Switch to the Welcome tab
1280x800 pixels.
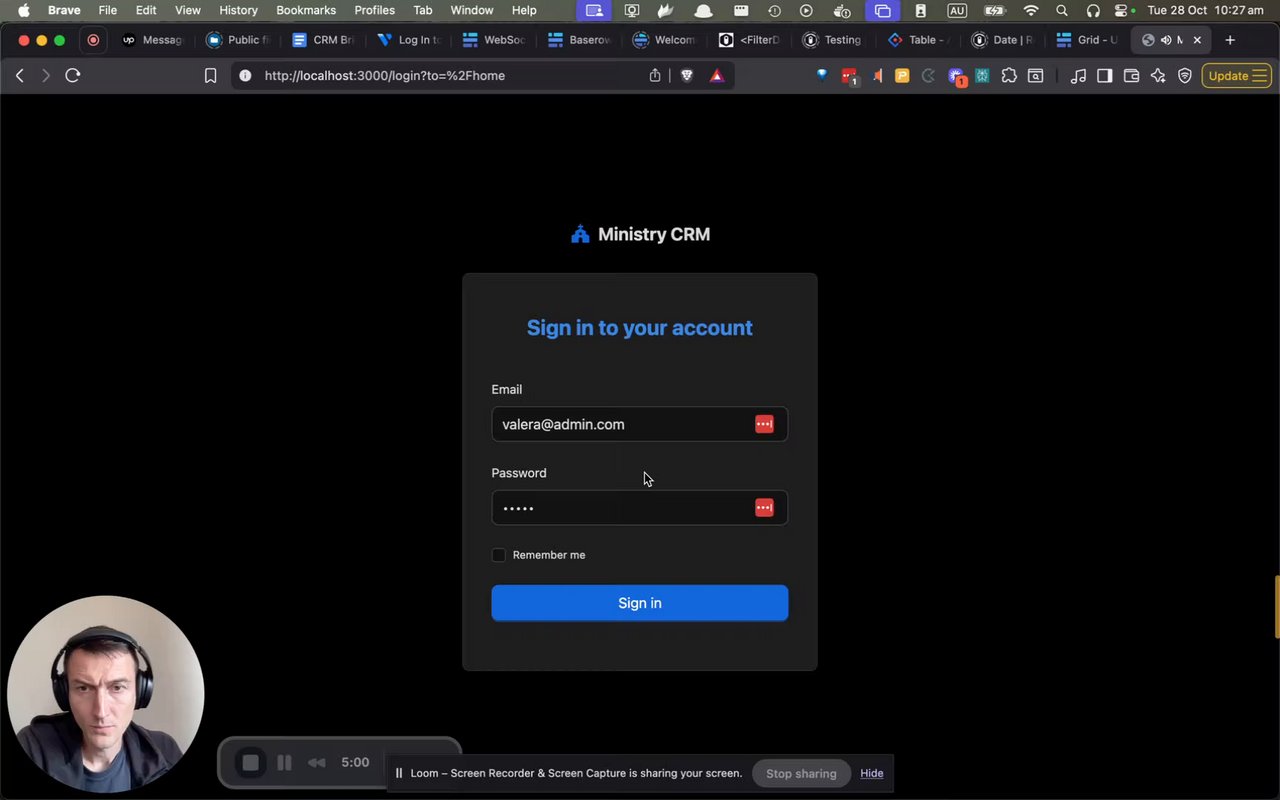(x=663, y=40)
